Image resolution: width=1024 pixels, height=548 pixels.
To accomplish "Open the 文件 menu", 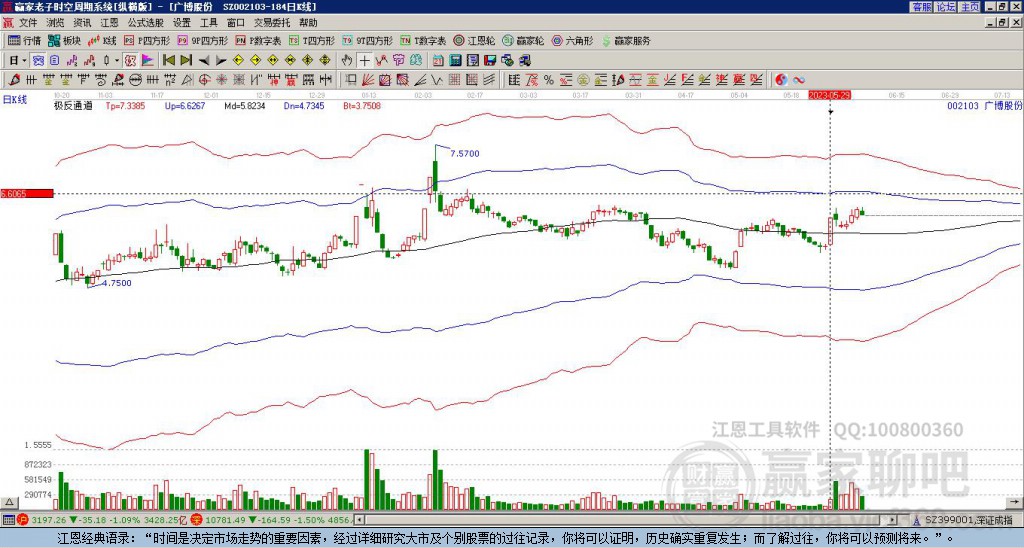I will 28,23.
